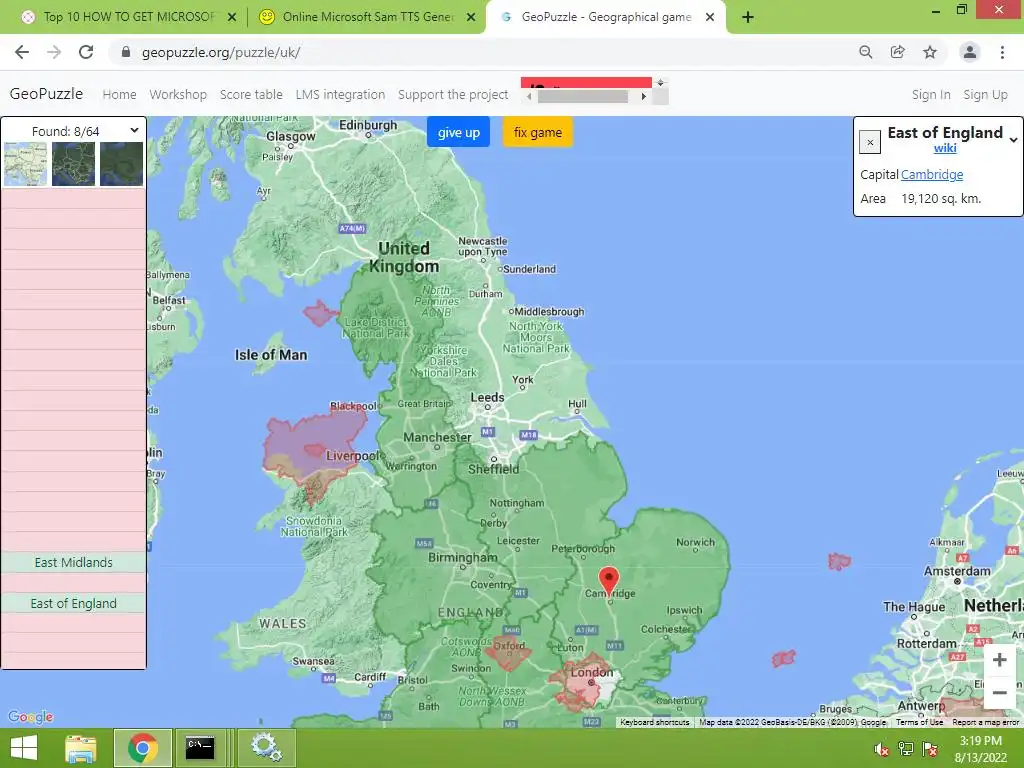This screenshot has height=768, width=1024.
Task: Click the action center flag icon
Action: point(930,749)
